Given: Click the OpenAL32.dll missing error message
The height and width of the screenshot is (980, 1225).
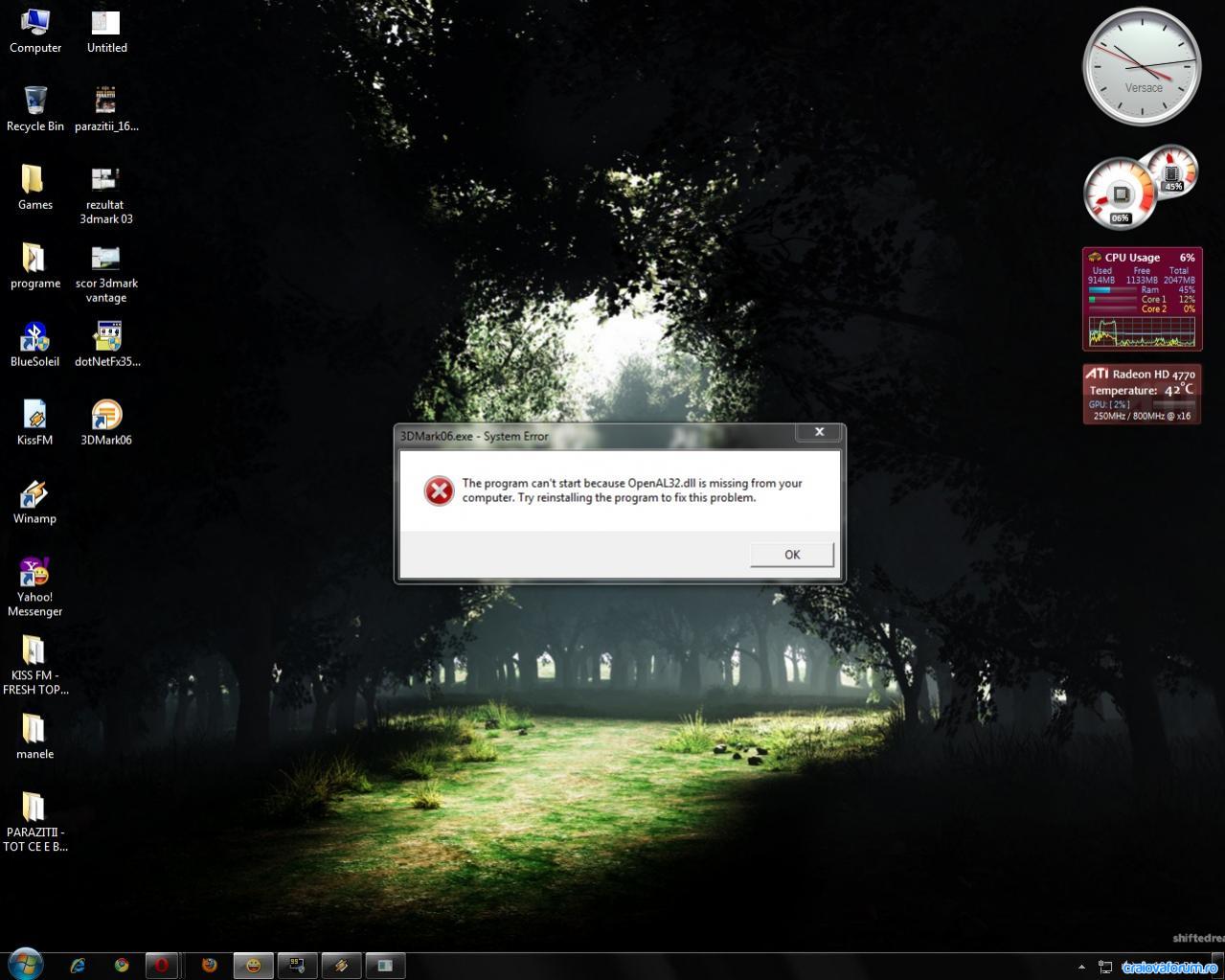Looking at the screenshot, I should coord(632,490).
